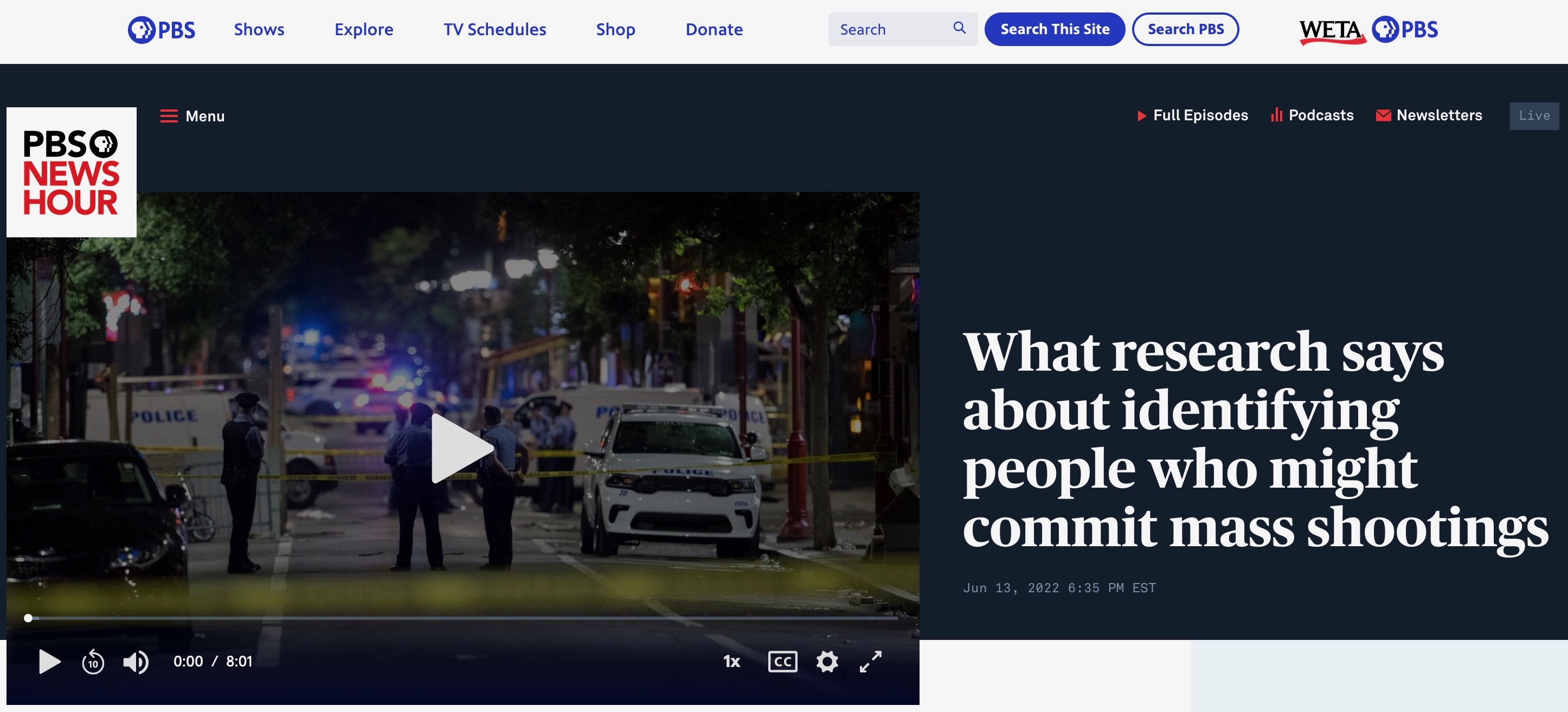
Task: Go to Explore section
Action: point(363,29)
